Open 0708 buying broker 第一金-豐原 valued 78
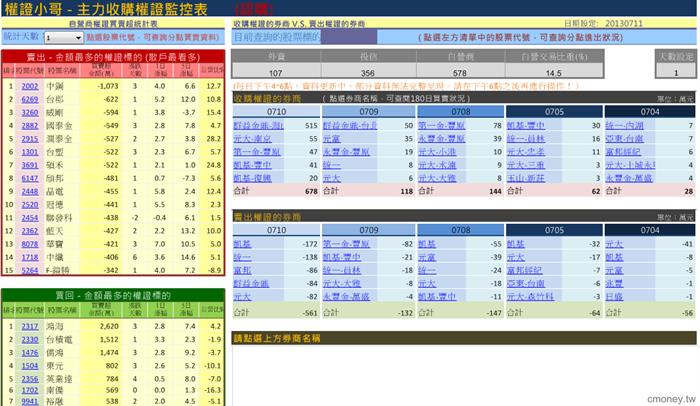 [442, 126]
